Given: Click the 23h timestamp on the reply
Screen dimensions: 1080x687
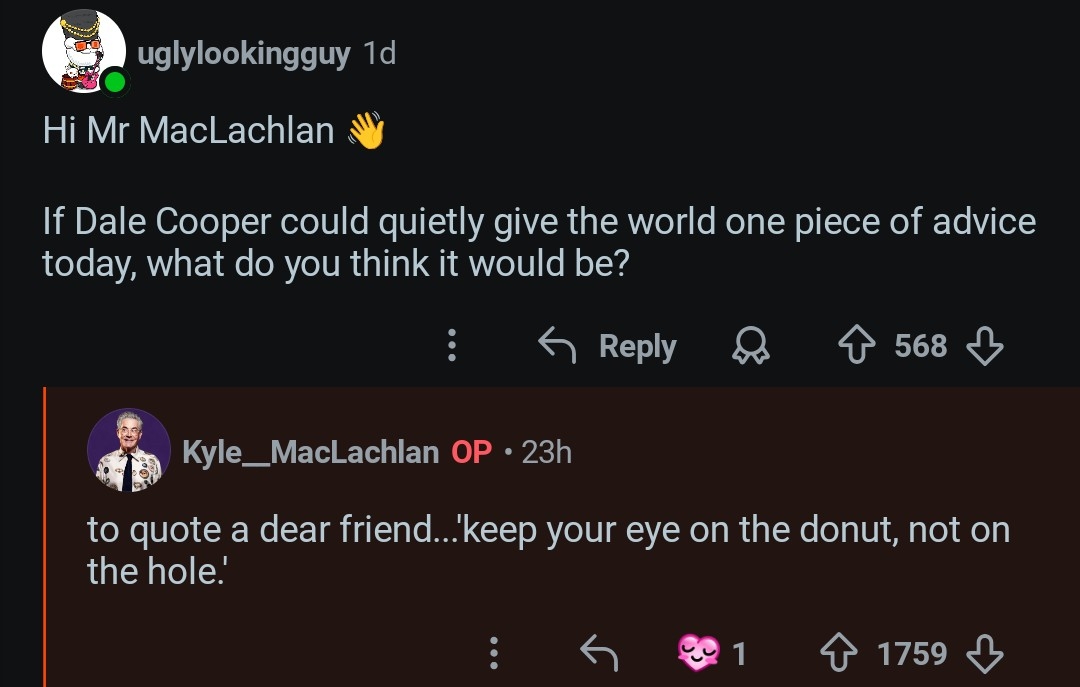Looking at the screenshot, I should [546, 452].
